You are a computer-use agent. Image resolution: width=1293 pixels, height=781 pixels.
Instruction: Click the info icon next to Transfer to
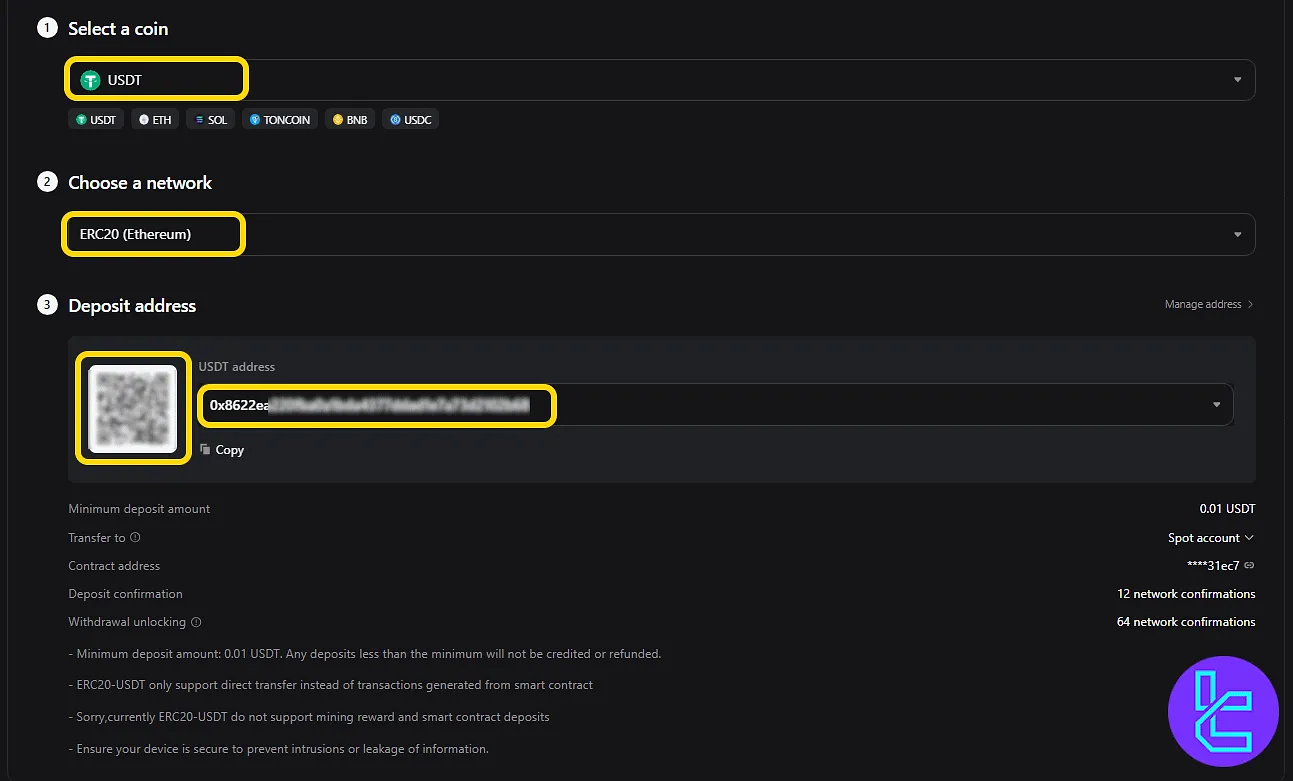pyautogui.click(x=135, y=538)
